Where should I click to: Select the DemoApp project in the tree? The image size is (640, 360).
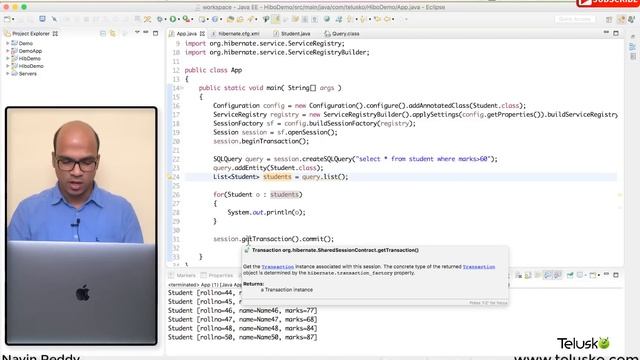(x=30, y=51)
